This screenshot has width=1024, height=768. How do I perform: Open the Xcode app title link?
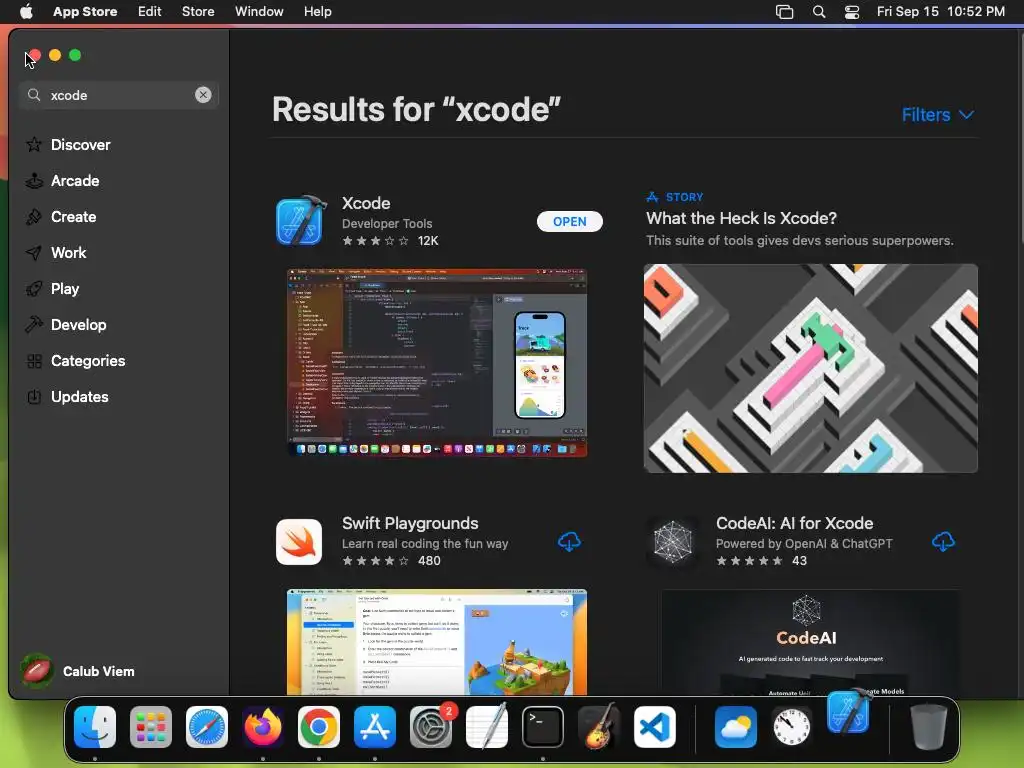pyautogui.click(x=366, y=203)
